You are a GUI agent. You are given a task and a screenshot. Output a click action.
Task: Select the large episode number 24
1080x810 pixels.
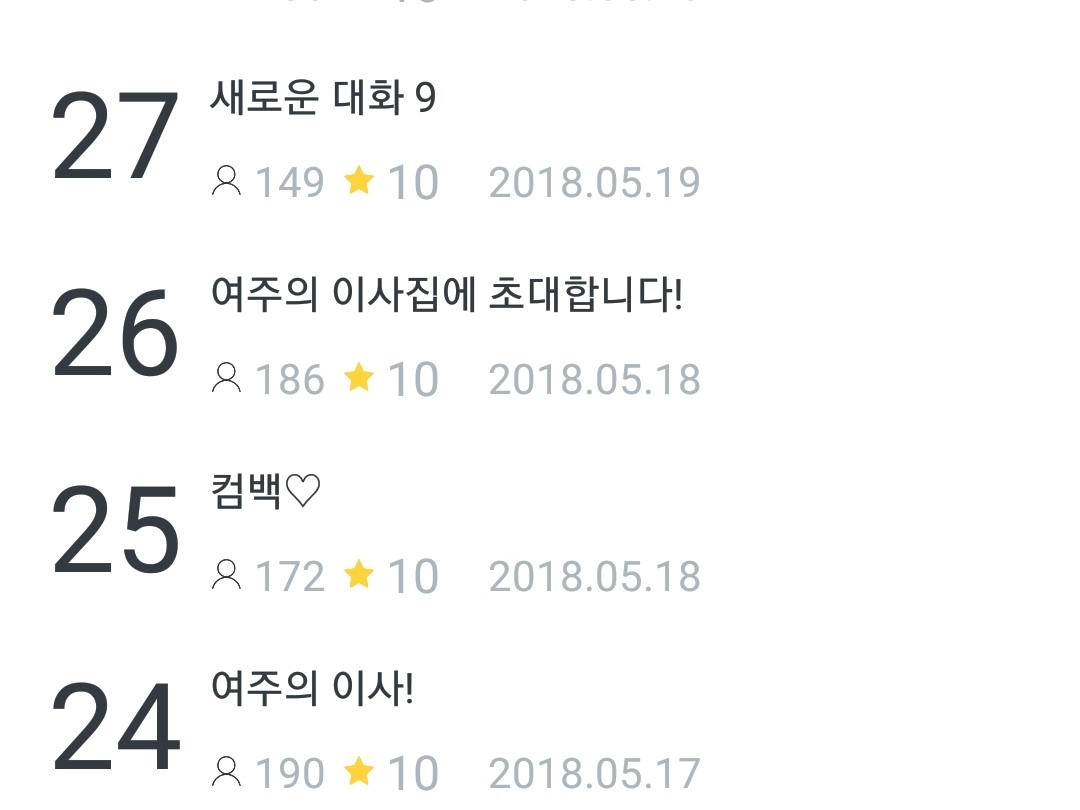[x=115, y=729]
